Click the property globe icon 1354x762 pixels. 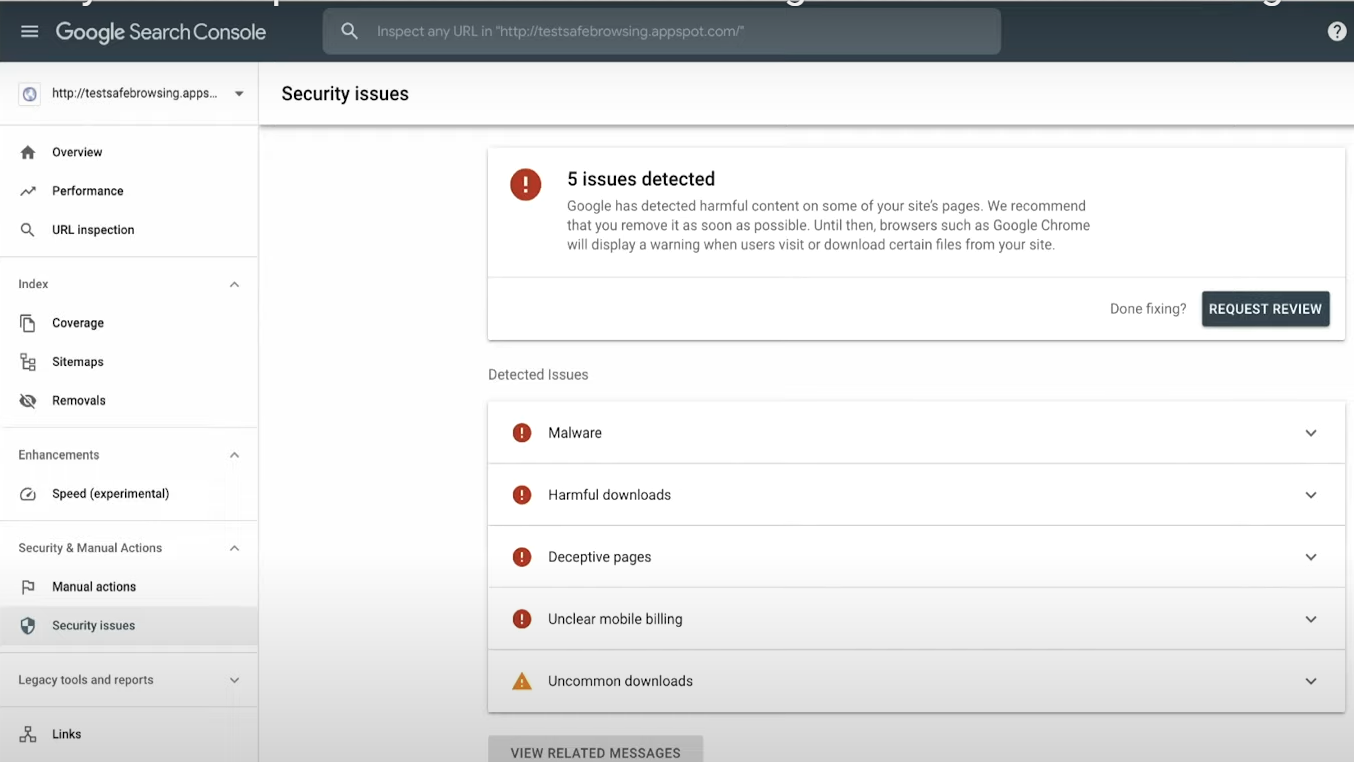[29, 94]
